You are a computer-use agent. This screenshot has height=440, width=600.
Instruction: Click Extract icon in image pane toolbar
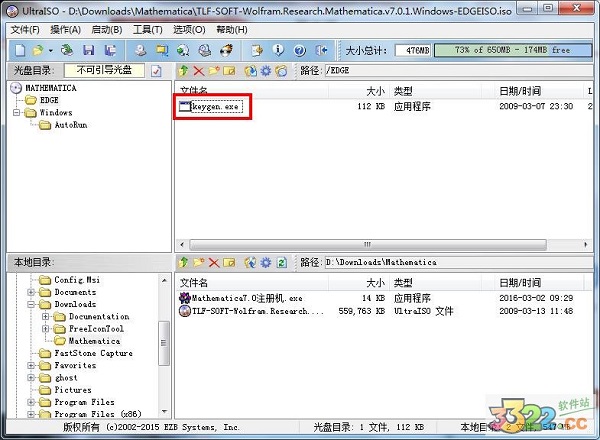[251, 70]
